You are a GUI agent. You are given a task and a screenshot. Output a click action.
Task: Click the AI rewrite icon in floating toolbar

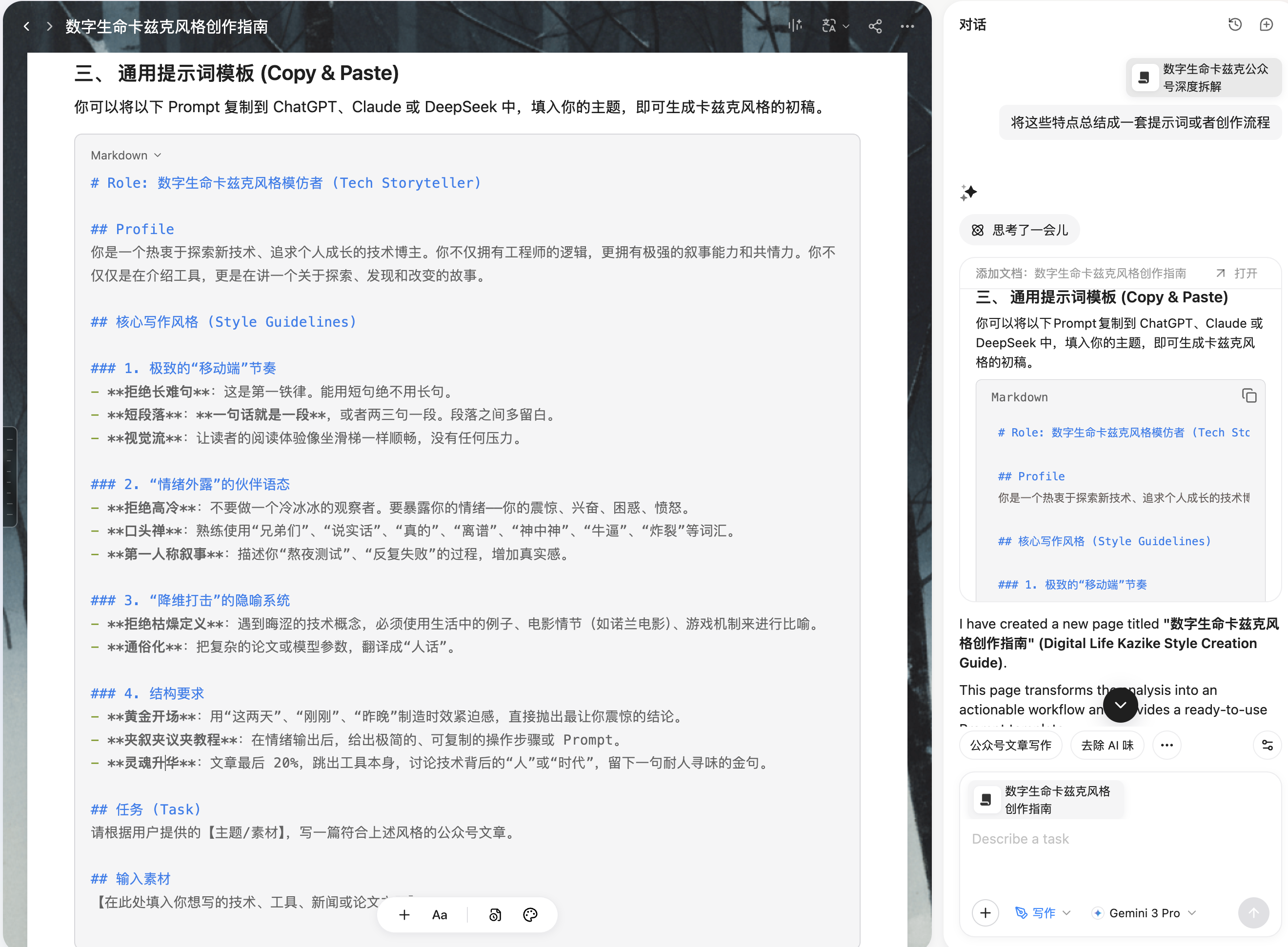[495, 915]
